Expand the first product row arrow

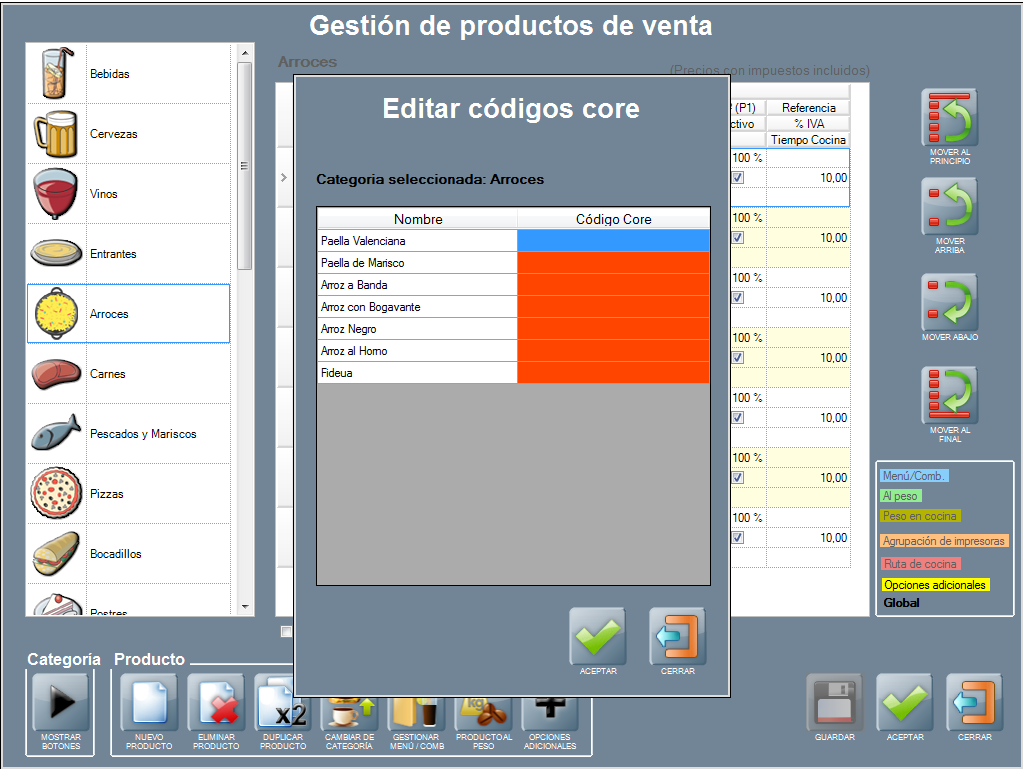[284, 178]
